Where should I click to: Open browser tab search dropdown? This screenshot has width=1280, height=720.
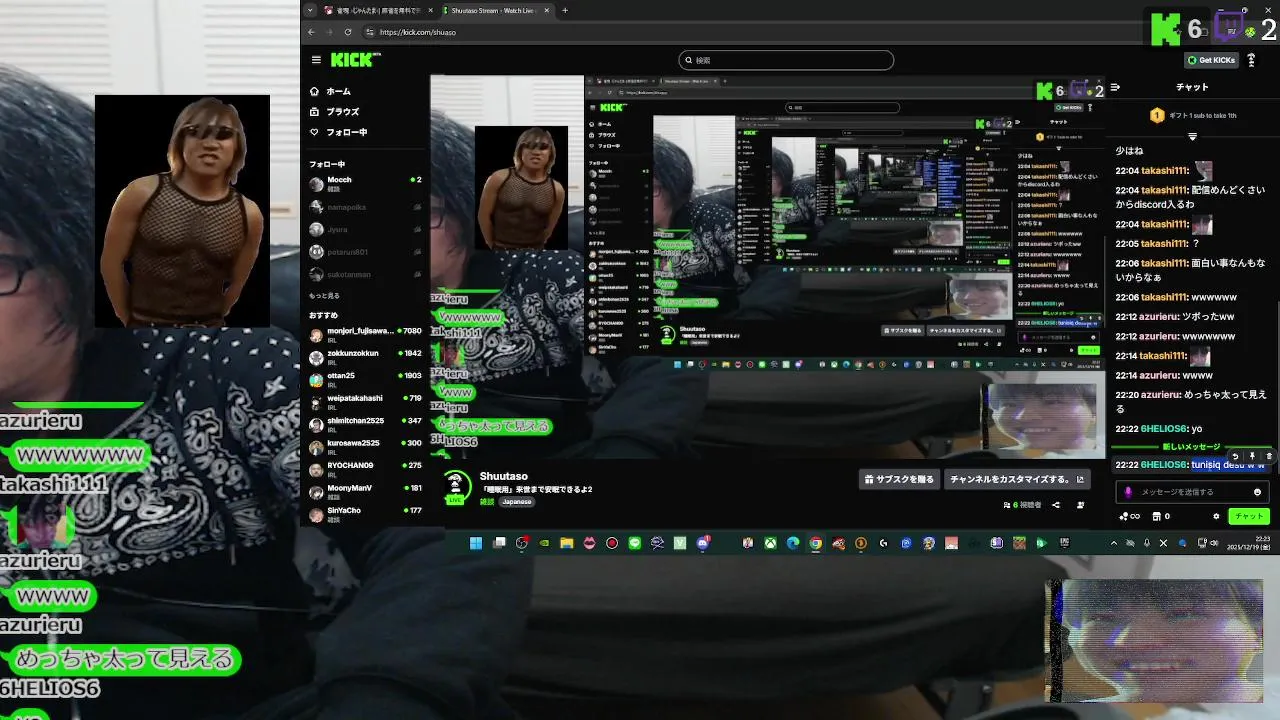coord(311,10)
